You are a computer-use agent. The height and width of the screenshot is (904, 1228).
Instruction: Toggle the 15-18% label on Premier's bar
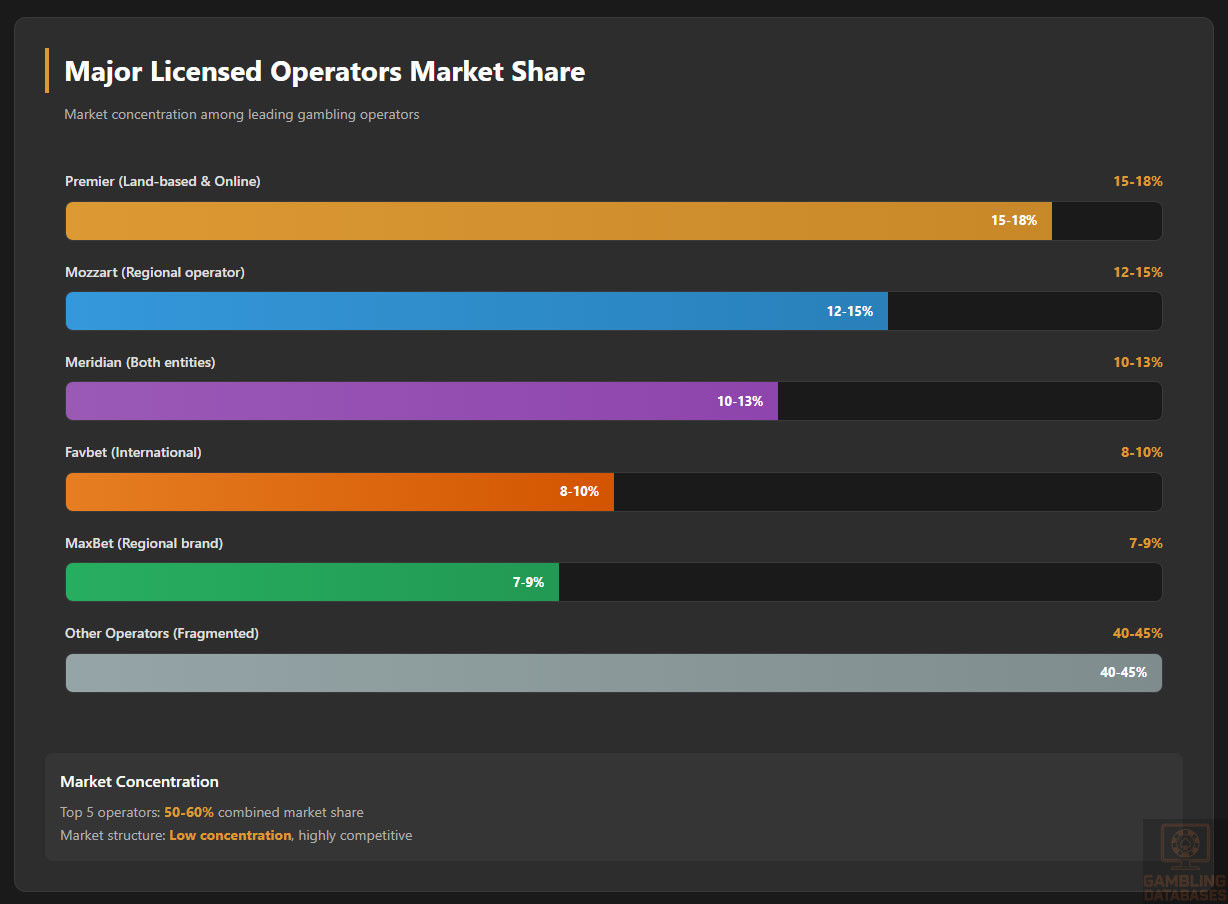pos(1012,220)
